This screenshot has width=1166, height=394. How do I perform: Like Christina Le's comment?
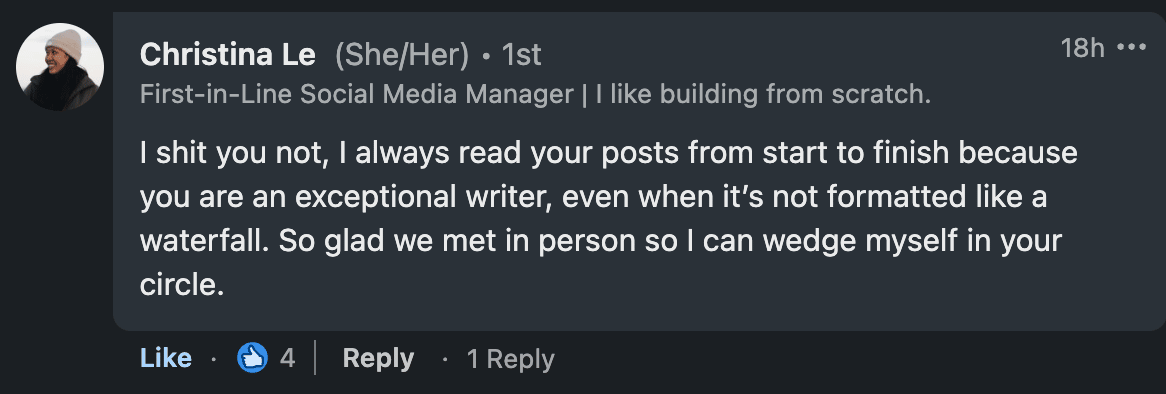165,358
